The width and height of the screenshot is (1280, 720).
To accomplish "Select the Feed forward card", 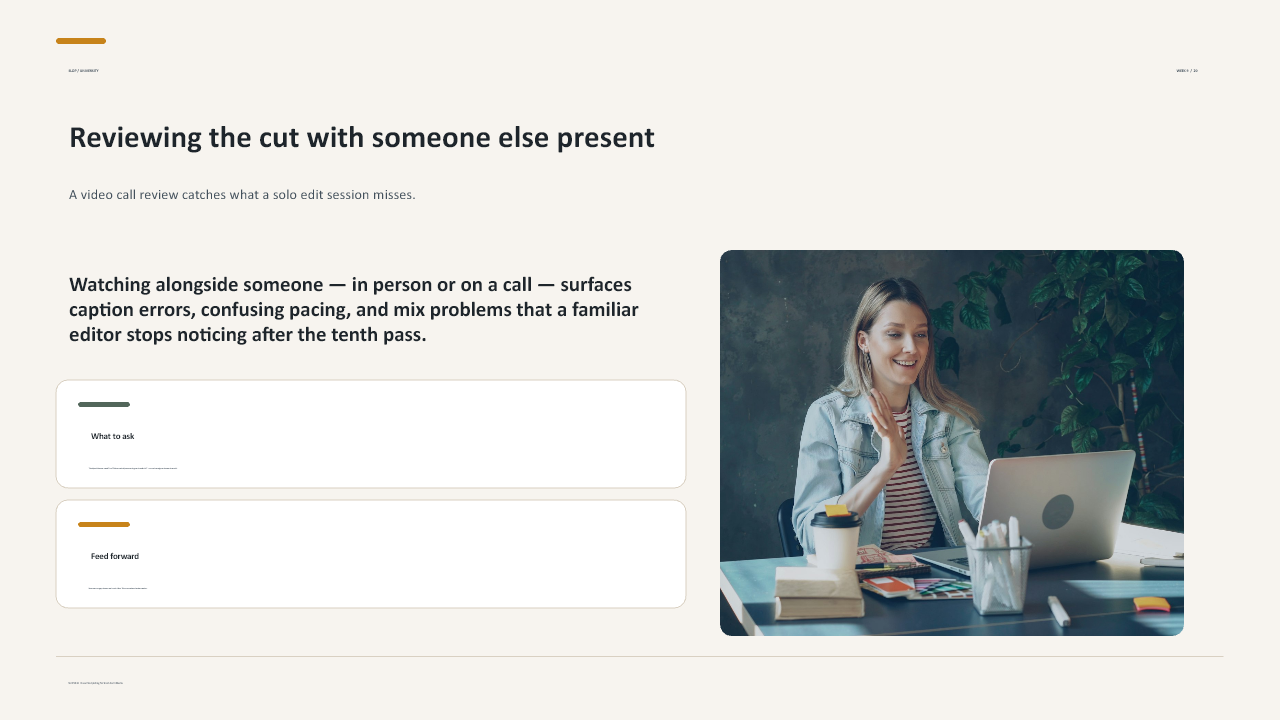I will click(371, 554).
